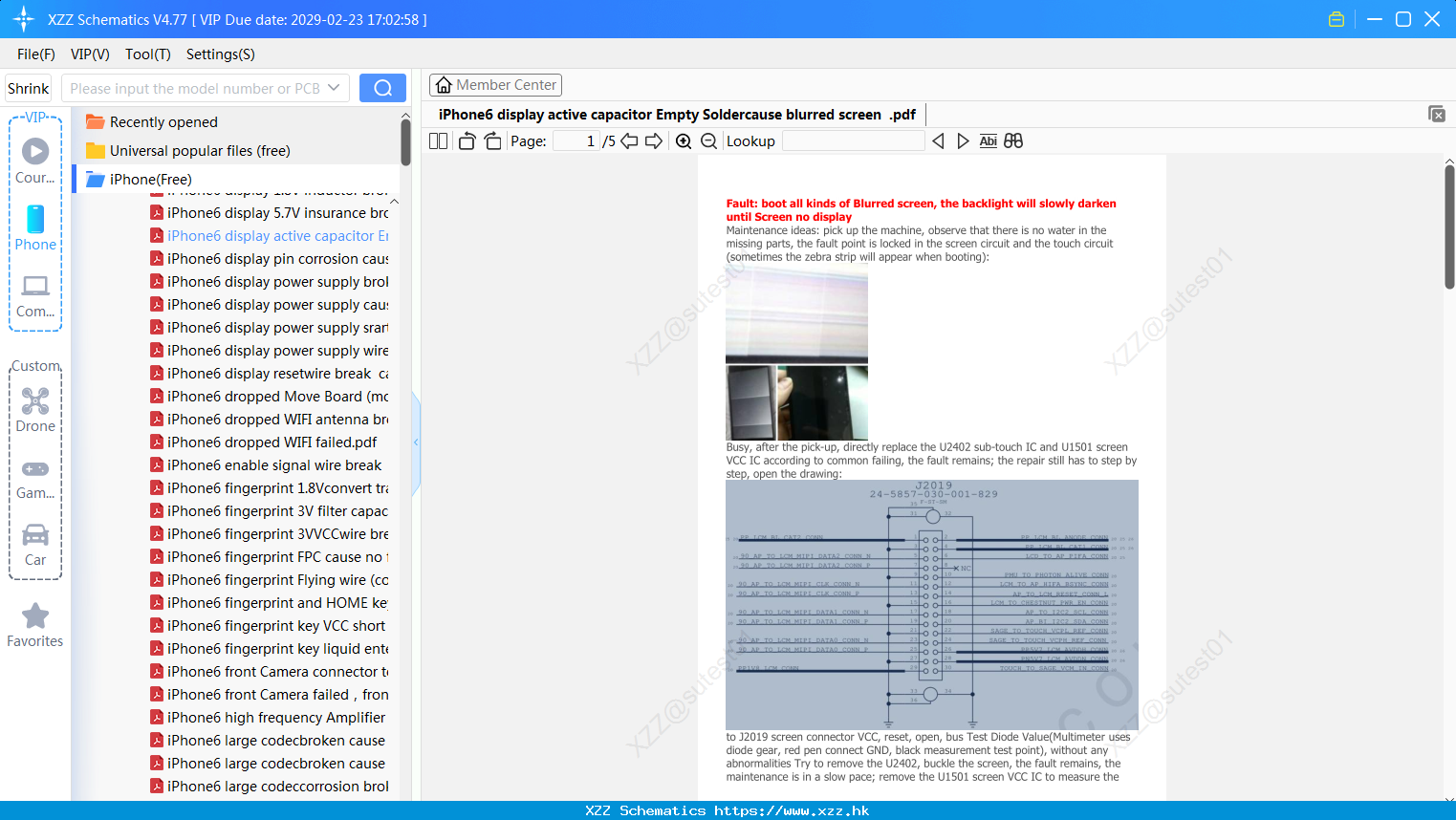Open model number dropdown arrow
The height and width of the screenshot is (820, 1456).
coord(334,88)
